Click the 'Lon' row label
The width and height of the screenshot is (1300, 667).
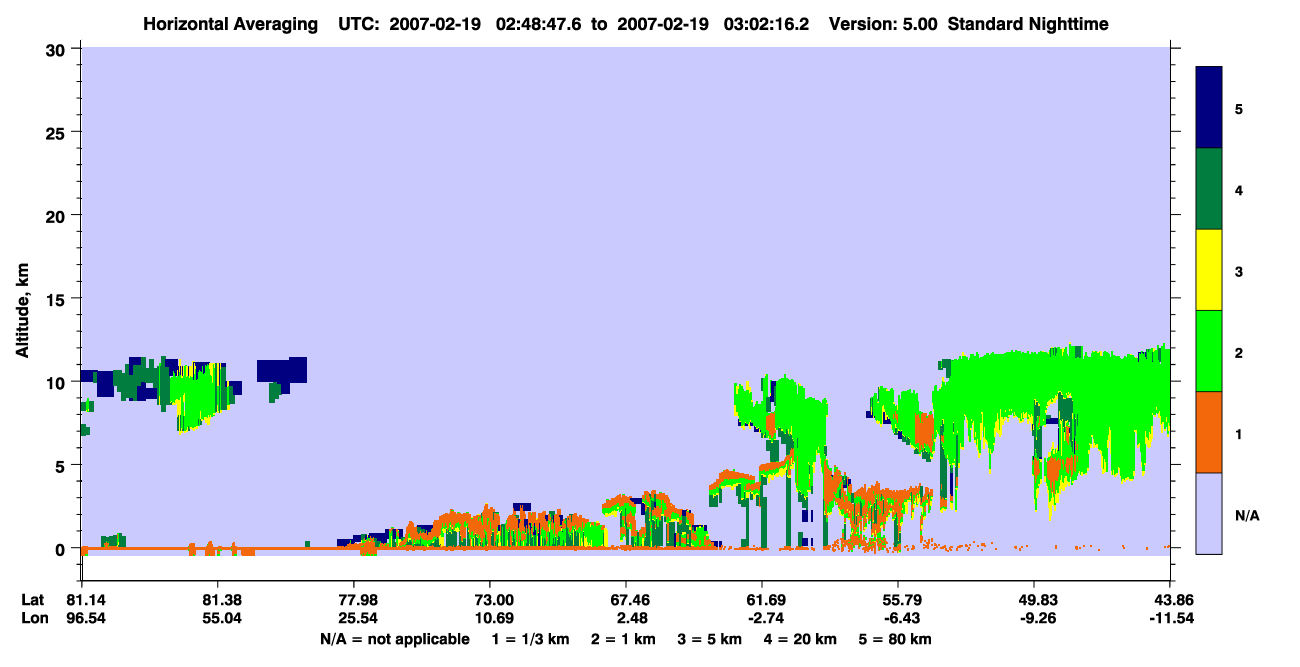(x=33, y=618)
